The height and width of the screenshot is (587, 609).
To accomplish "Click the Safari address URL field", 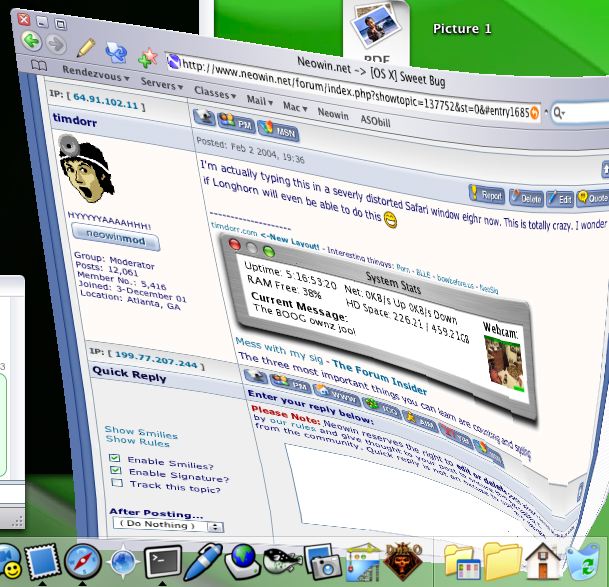I will [353, 87].
